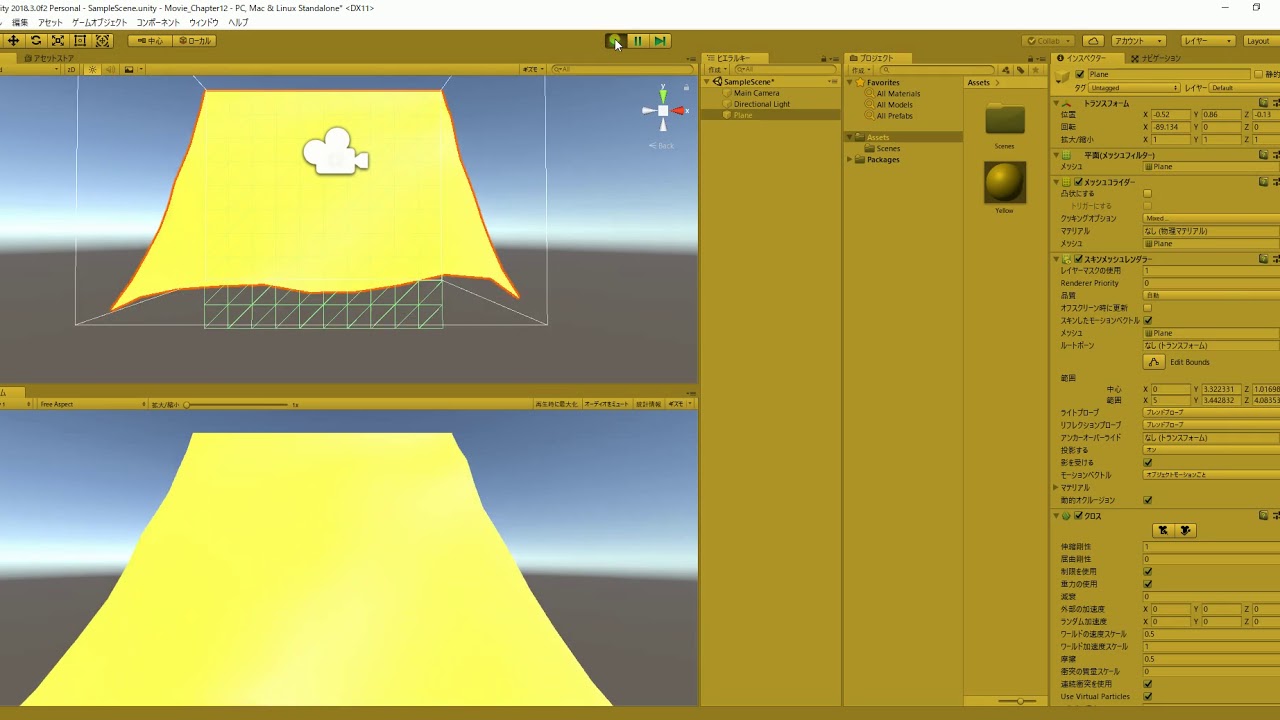Toggle scene lighting sun icon
This screenshot has width=1280, height=720.
click(92, 70)
